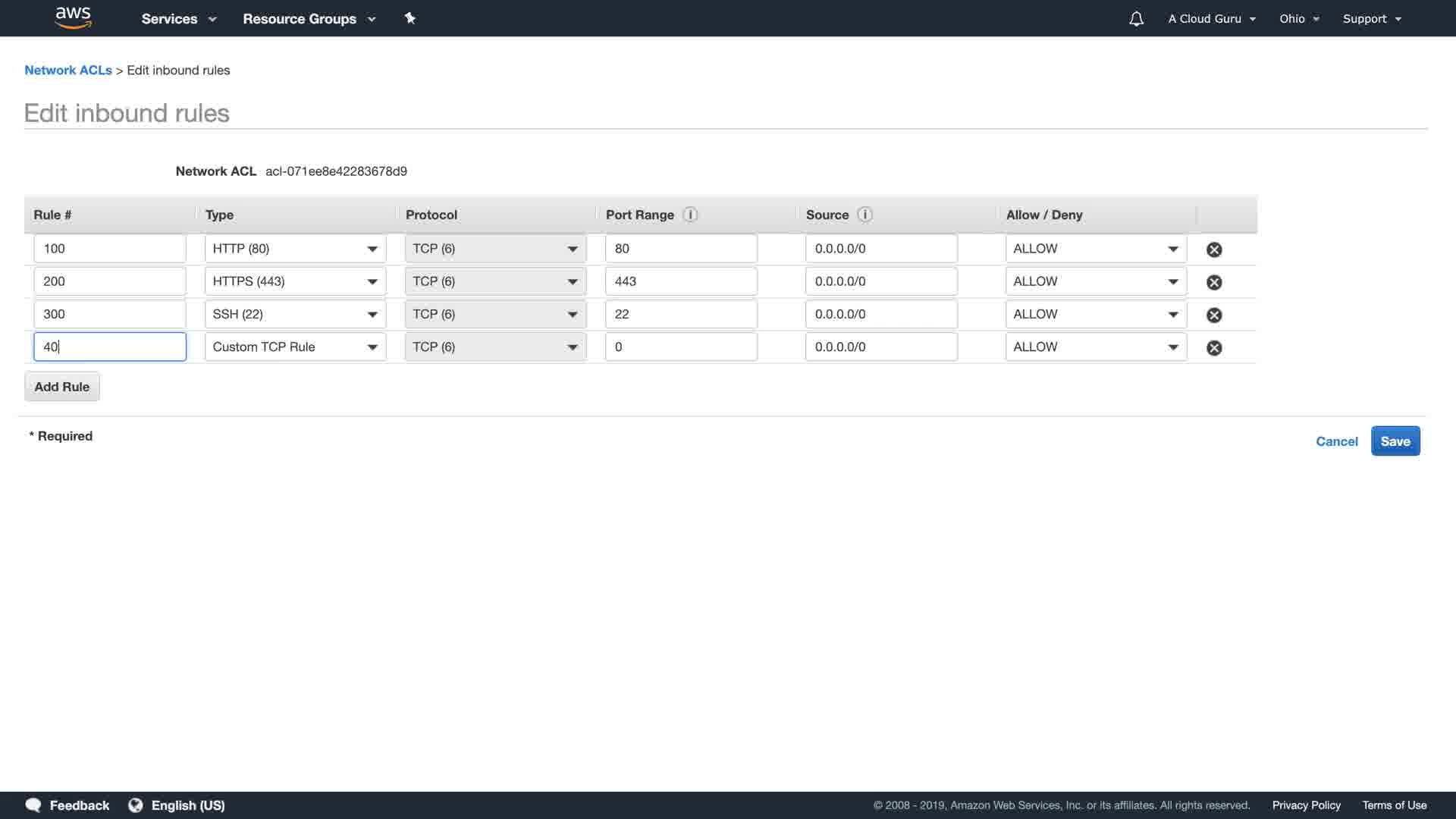The image size is (1456, 819).
Task: Open the Custom TCP Rule type dropdown
Action: pyautogui.click(x=295, y=347)
